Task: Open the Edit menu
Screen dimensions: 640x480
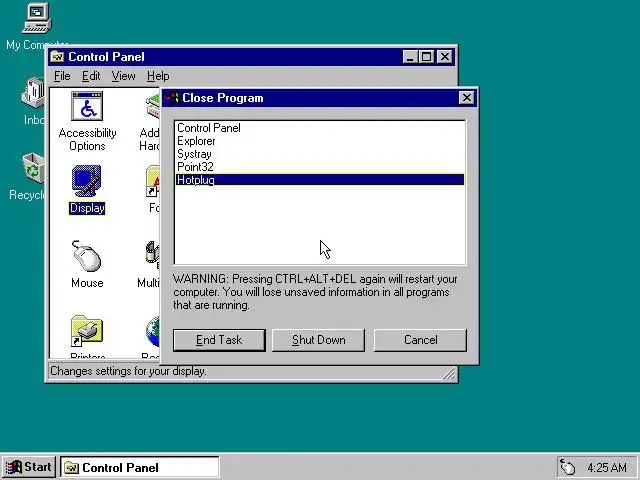Action: (91, 76)
